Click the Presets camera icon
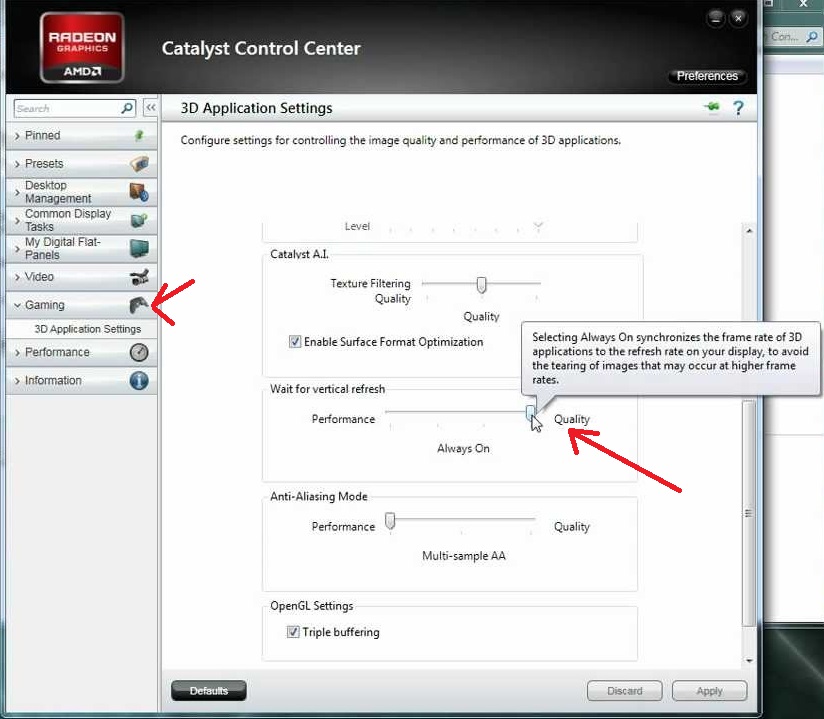This screenshot has height=719, width=824. click(x=139, y=164)
